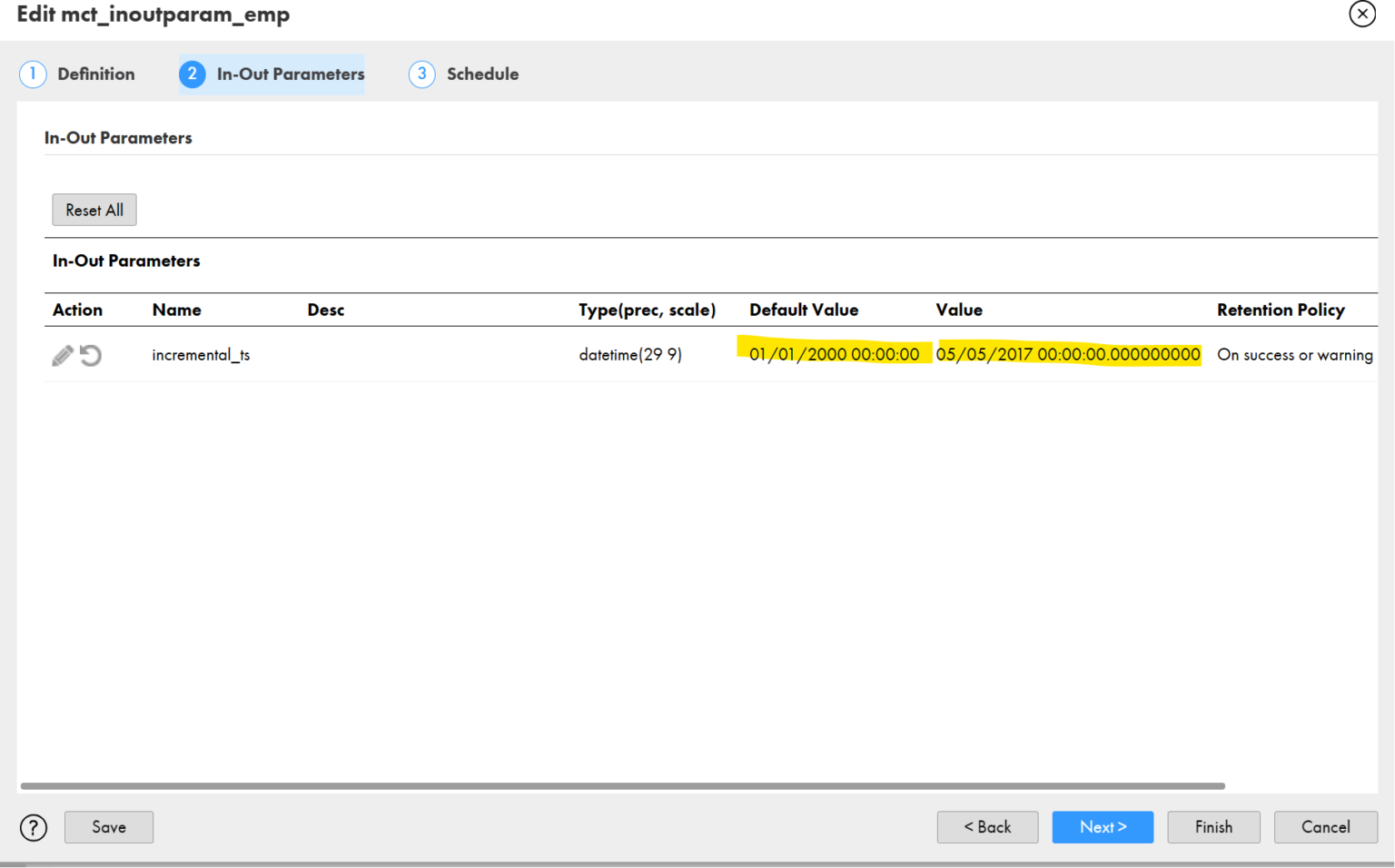The width and height of the screenshot is (1395, 868).
Task: Cancel the edit dialog
Action: 1325,827
